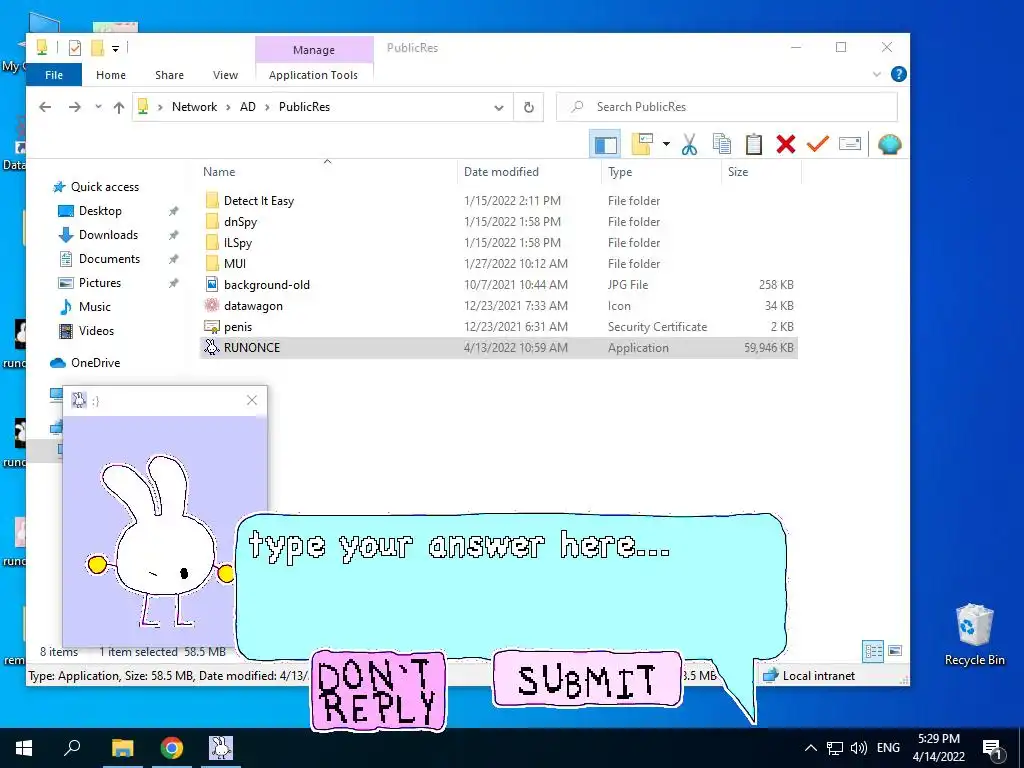Open the Application Tools tab
Screen dimensions: 1024x768
click(313, 75)
